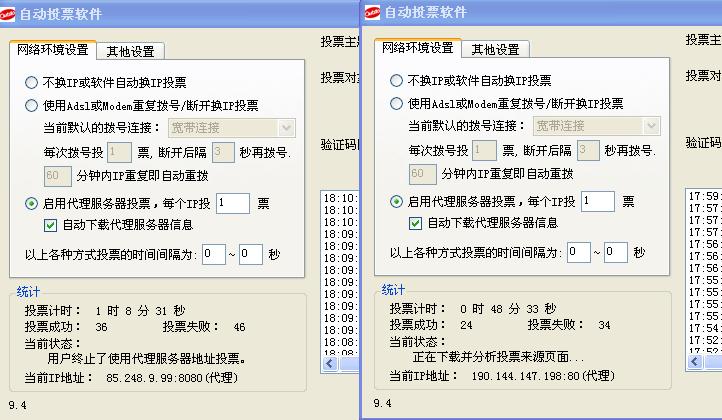Select the Adsl或Modem重复拨号 radio in the left window
Screen dimensions: 722x420
coord(32,105)
